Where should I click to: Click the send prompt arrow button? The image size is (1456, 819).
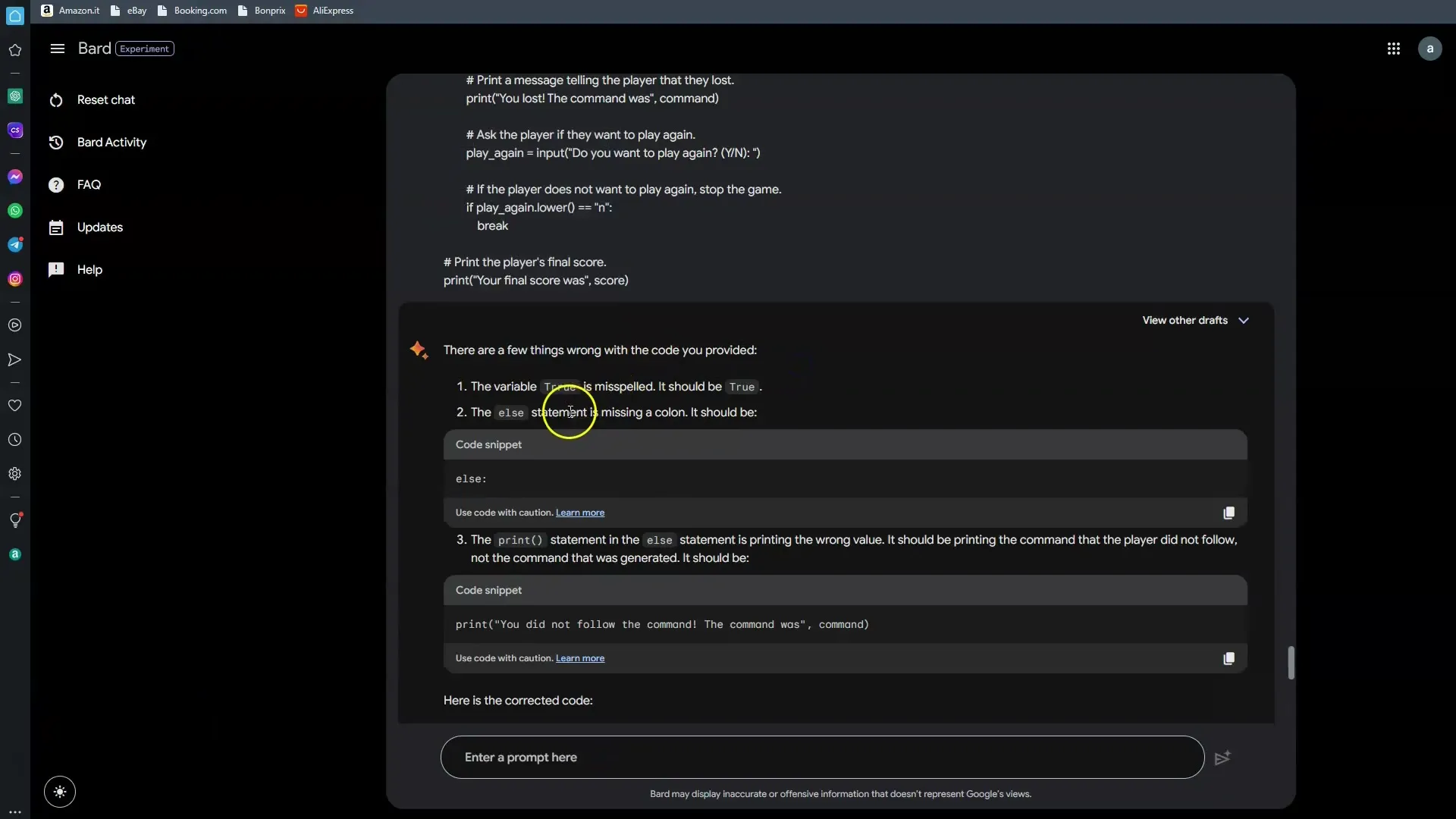(1221, 757)
